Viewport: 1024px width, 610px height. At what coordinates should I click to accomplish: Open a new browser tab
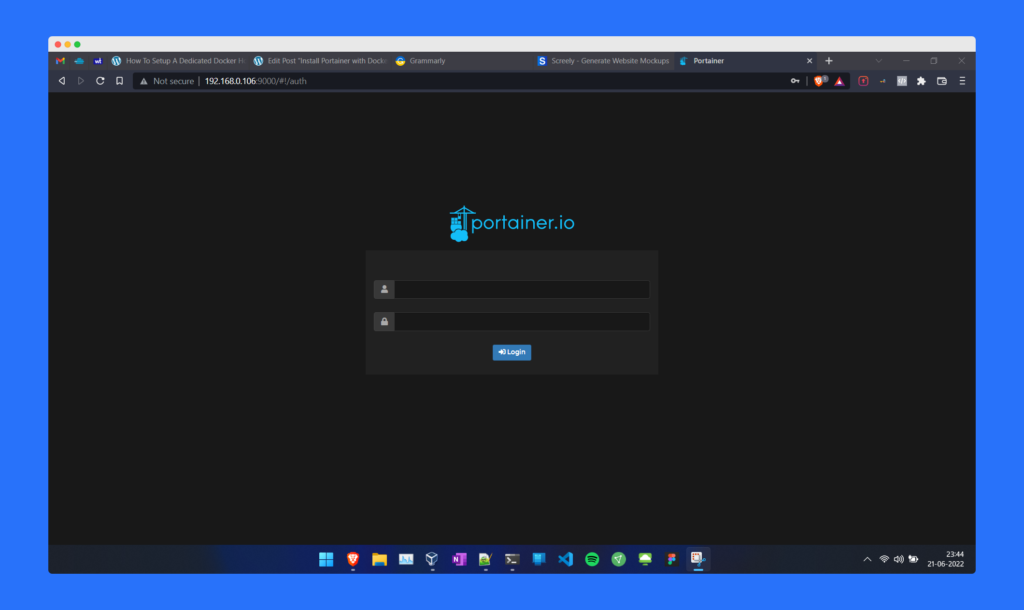(x=828, y=61)
